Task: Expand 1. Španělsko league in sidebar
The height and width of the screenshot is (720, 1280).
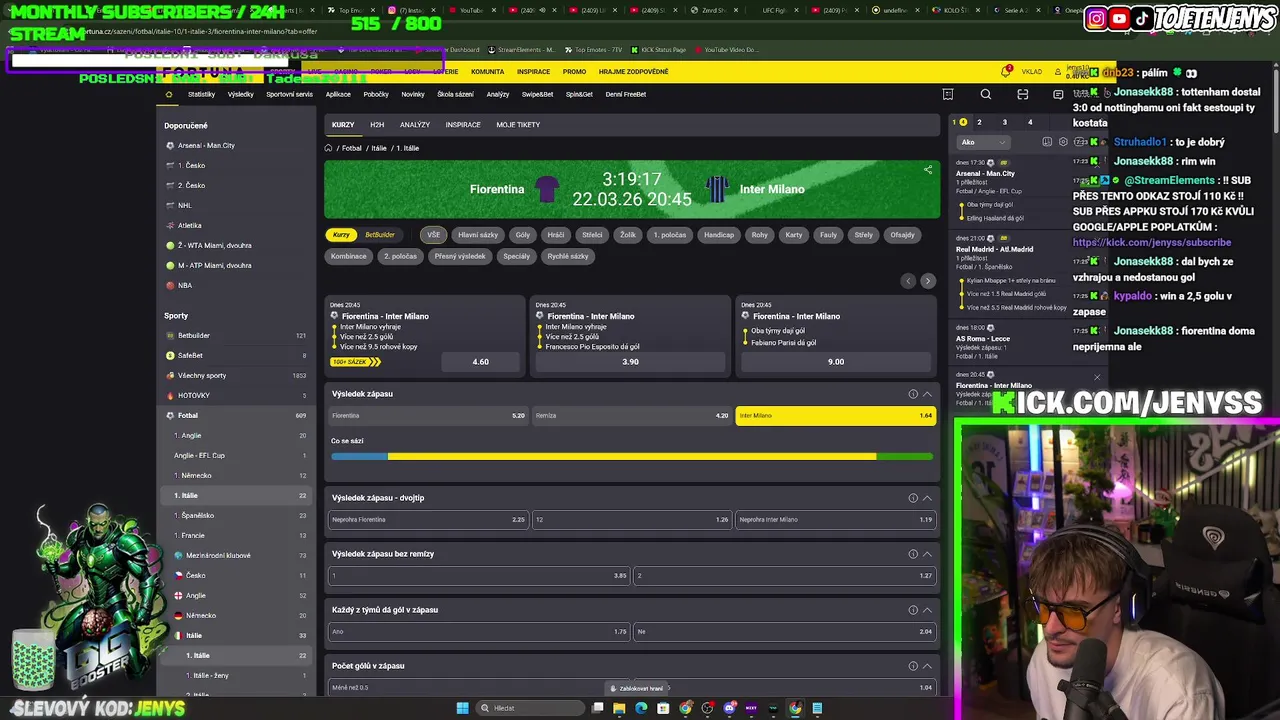Action: [238, 515]
